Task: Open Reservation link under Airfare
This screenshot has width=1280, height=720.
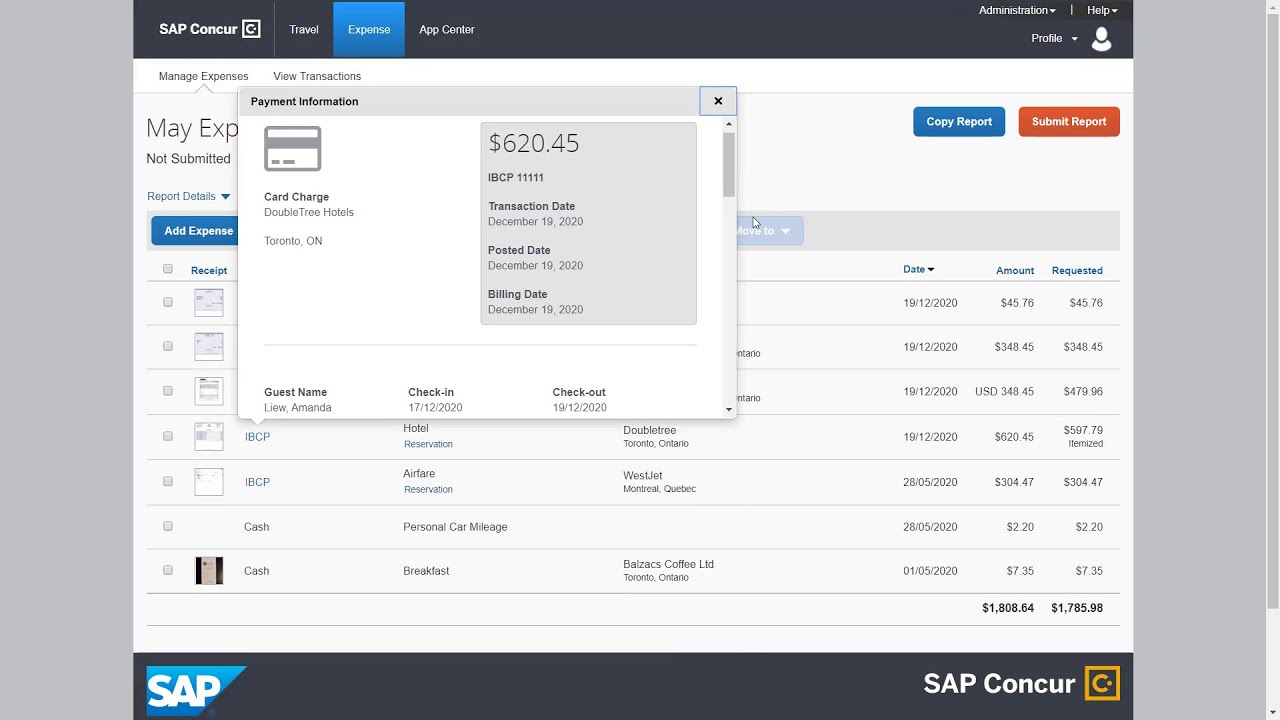Action: 428,489
